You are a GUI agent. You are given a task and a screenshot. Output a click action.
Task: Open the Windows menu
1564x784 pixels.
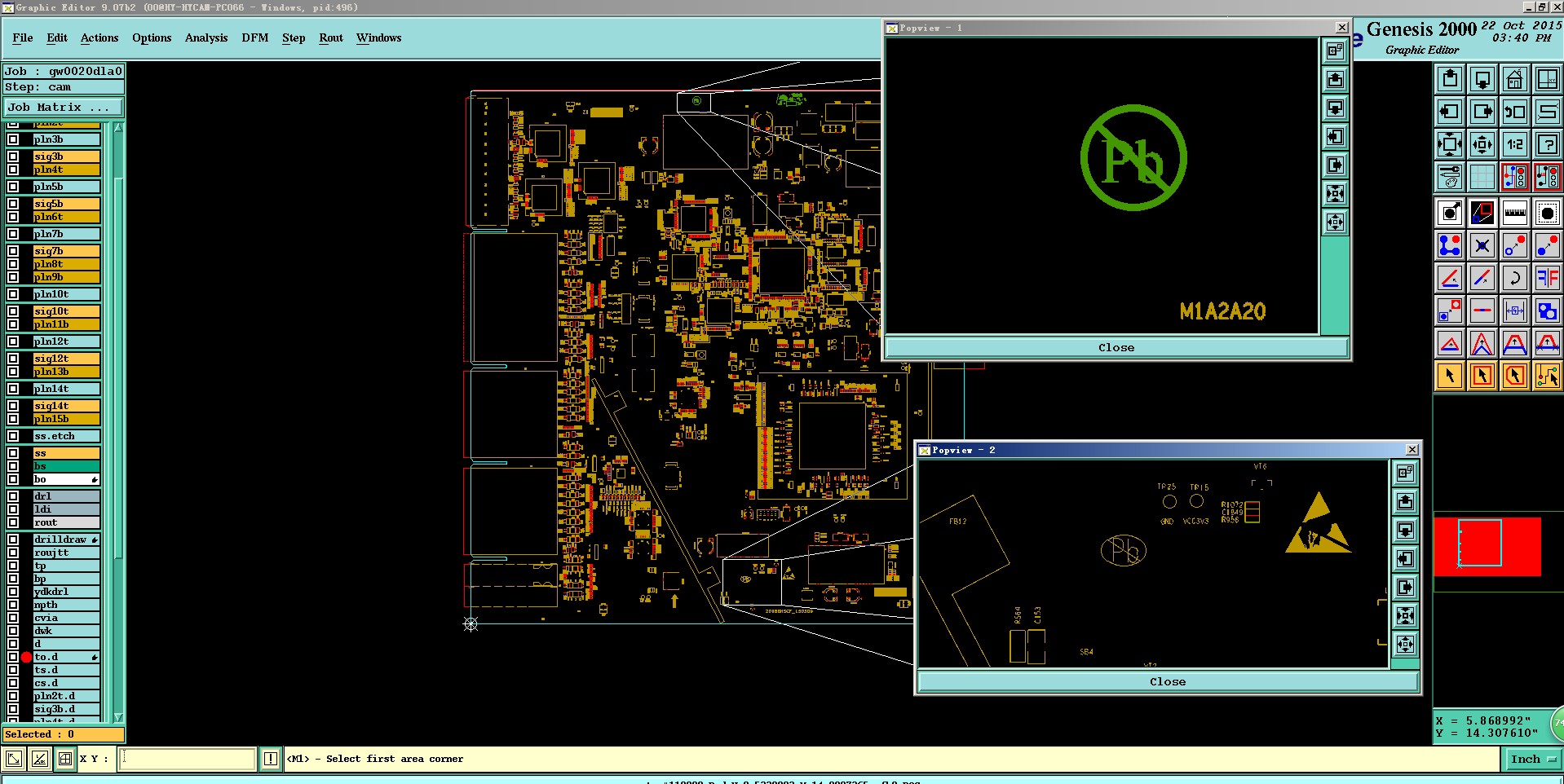[379, 38]
